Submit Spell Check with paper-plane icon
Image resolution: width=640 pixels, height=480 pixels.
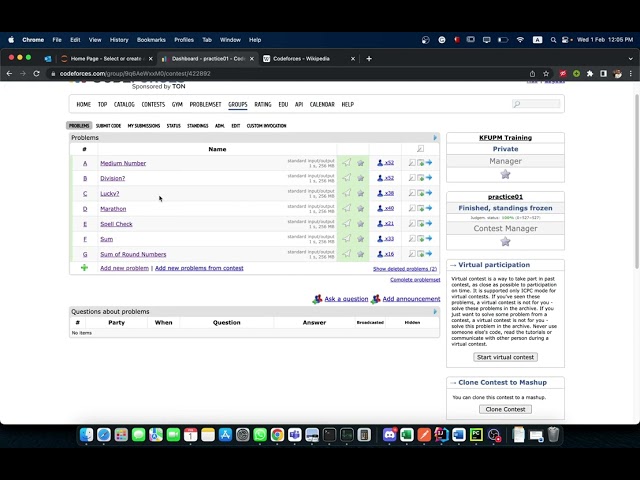coord(347,223)
